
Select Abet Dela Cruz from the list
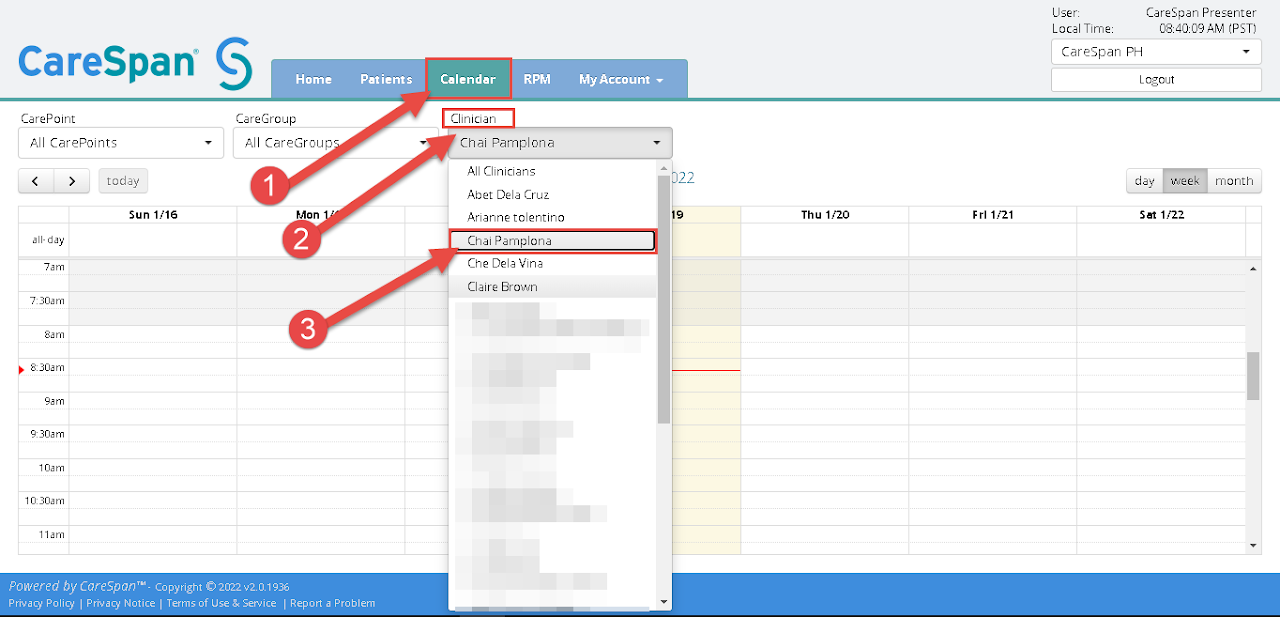[x=553, y=195]
